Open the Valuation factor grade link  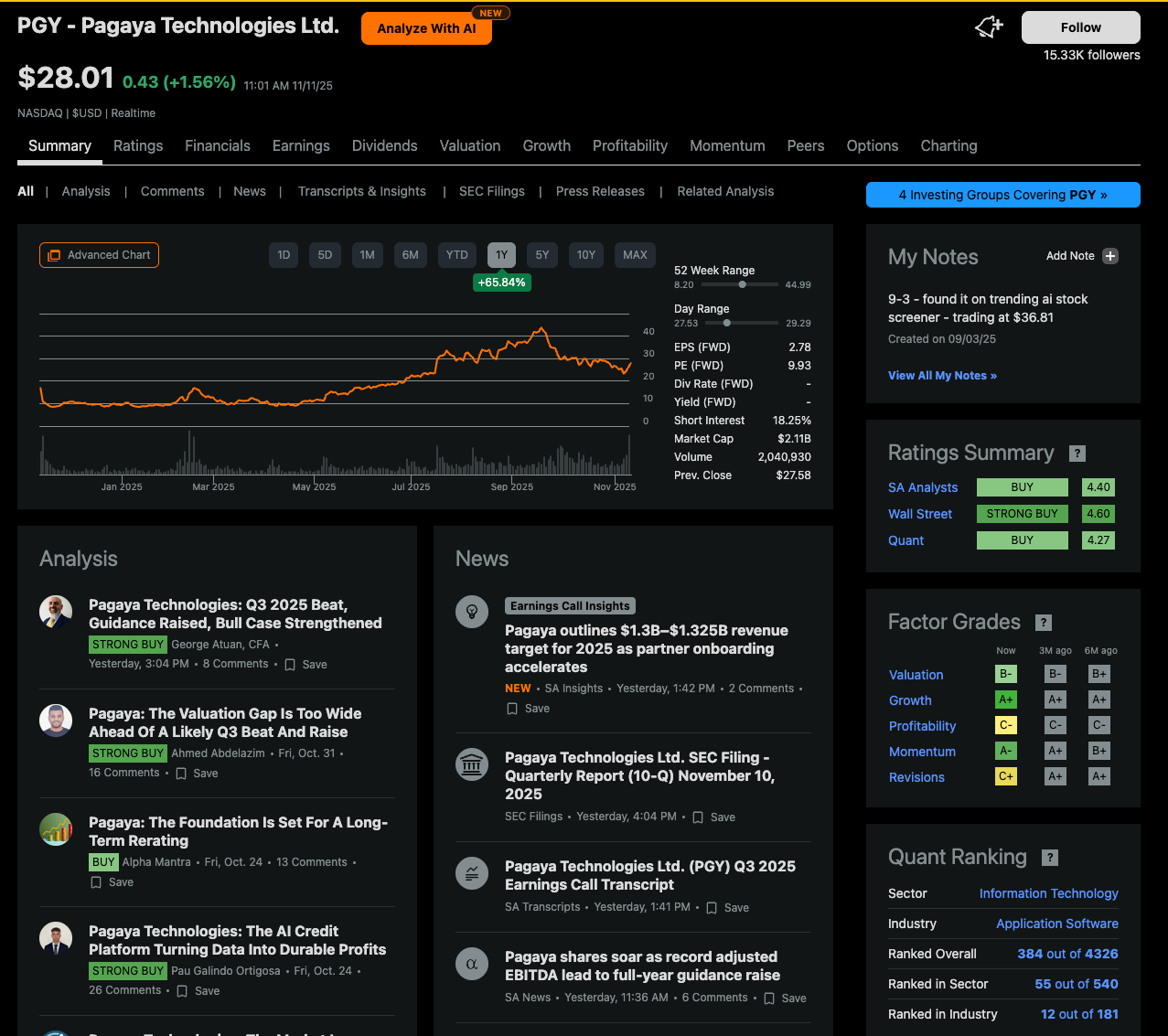click(916, 676)
